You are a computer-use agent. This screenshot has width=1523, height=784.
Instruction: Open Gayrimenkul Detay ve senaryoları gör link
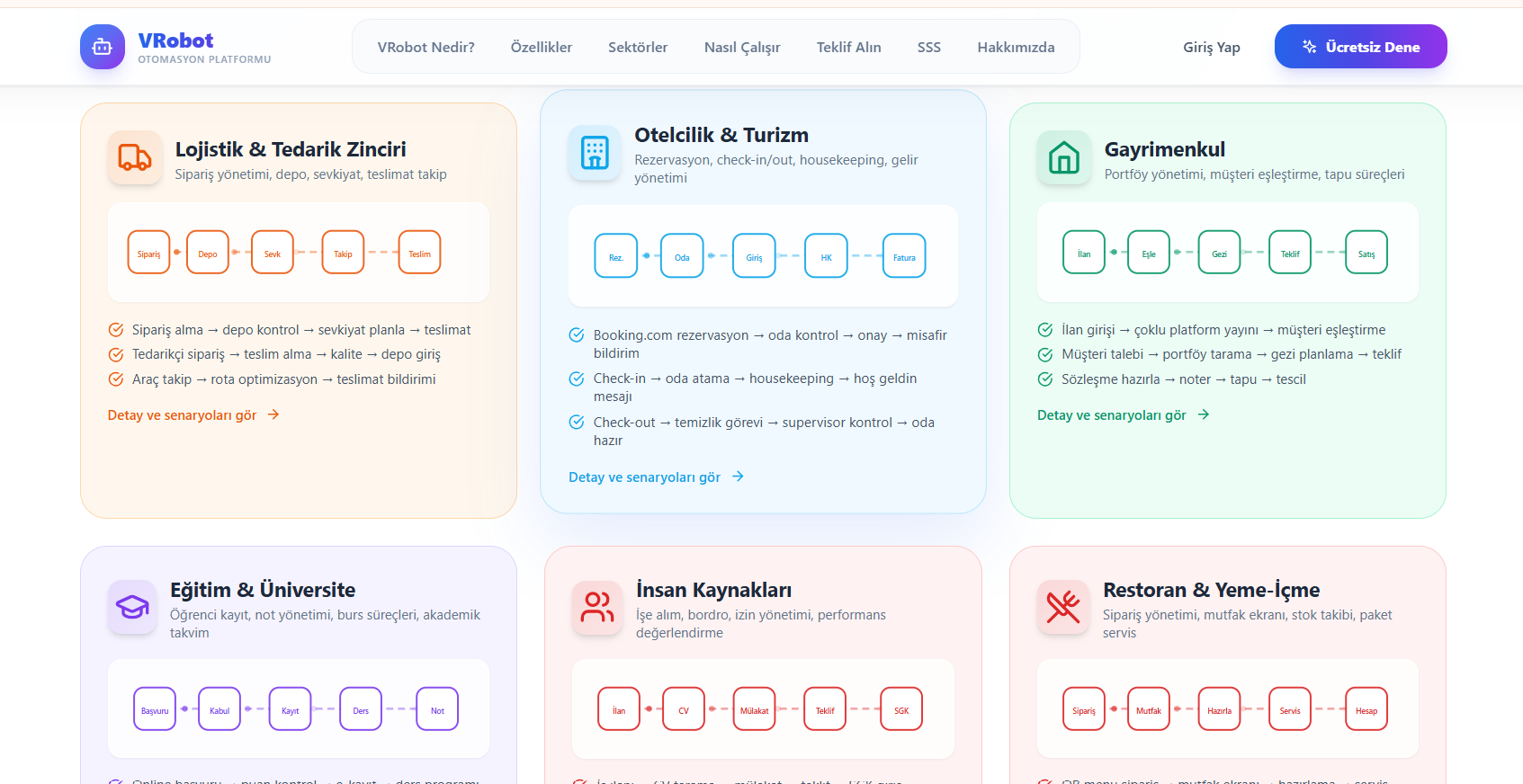coord(1124,415)
